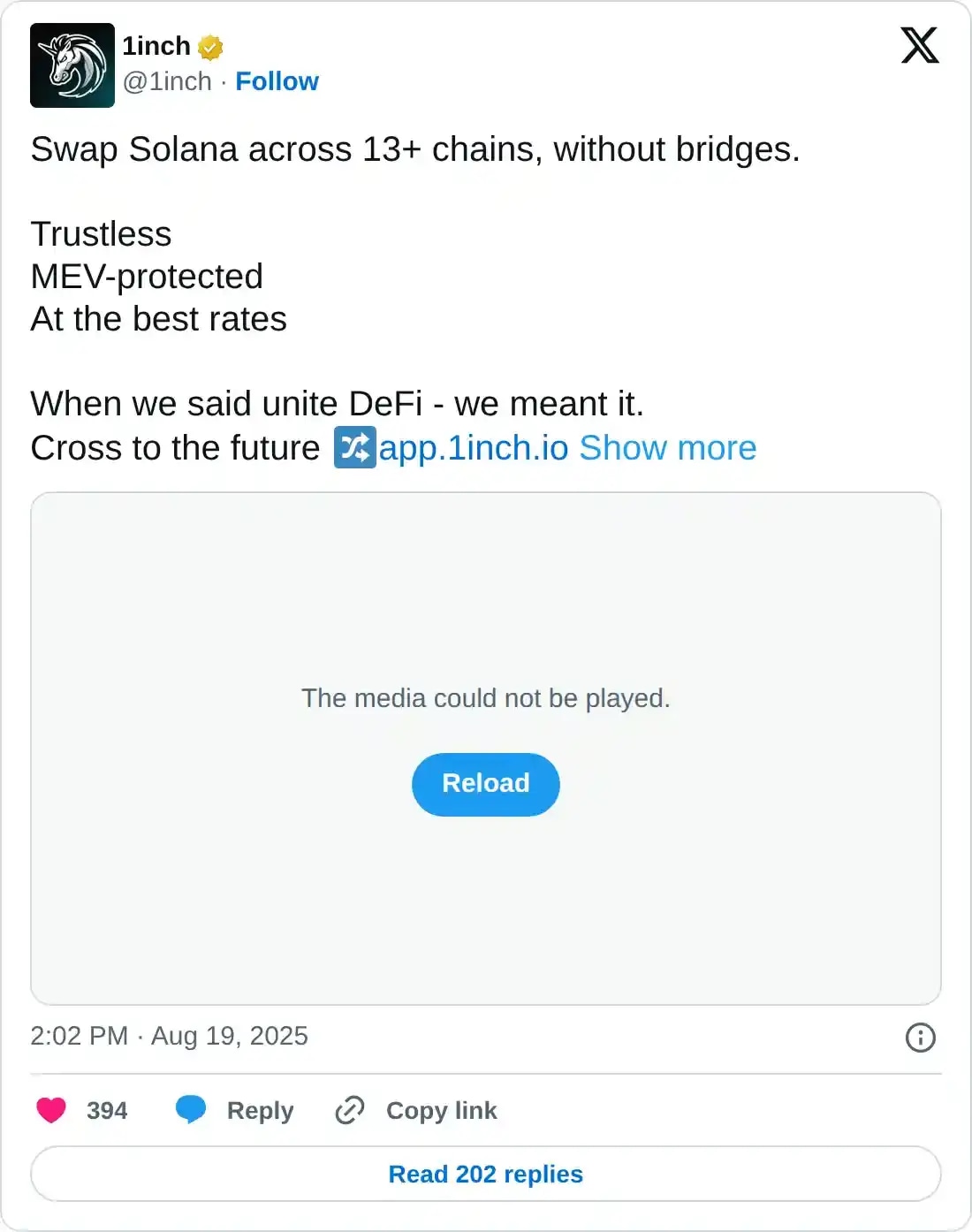Select Copy link to share the tweet
Image resolution: width=972 pixels, height=1232 pixels.
pos(441,1110)
